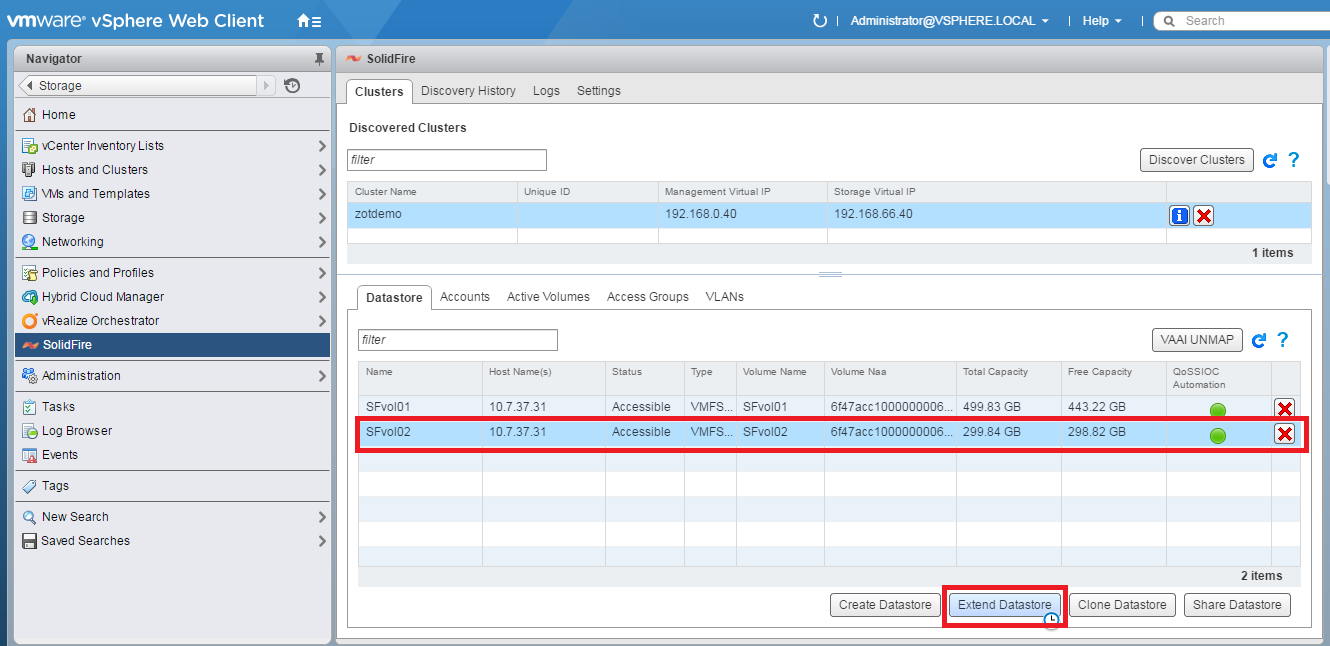Viewport: 1330px width, 646px height.
Task: Click the Saved Searches icon
Action: (x=30, y=541)
